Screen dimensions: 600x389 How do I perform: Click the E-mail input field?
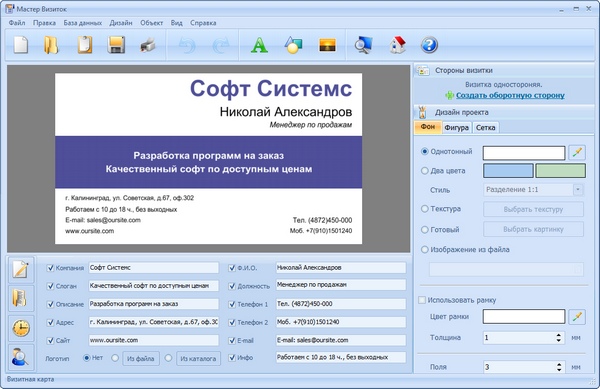(x=341, y=340)
